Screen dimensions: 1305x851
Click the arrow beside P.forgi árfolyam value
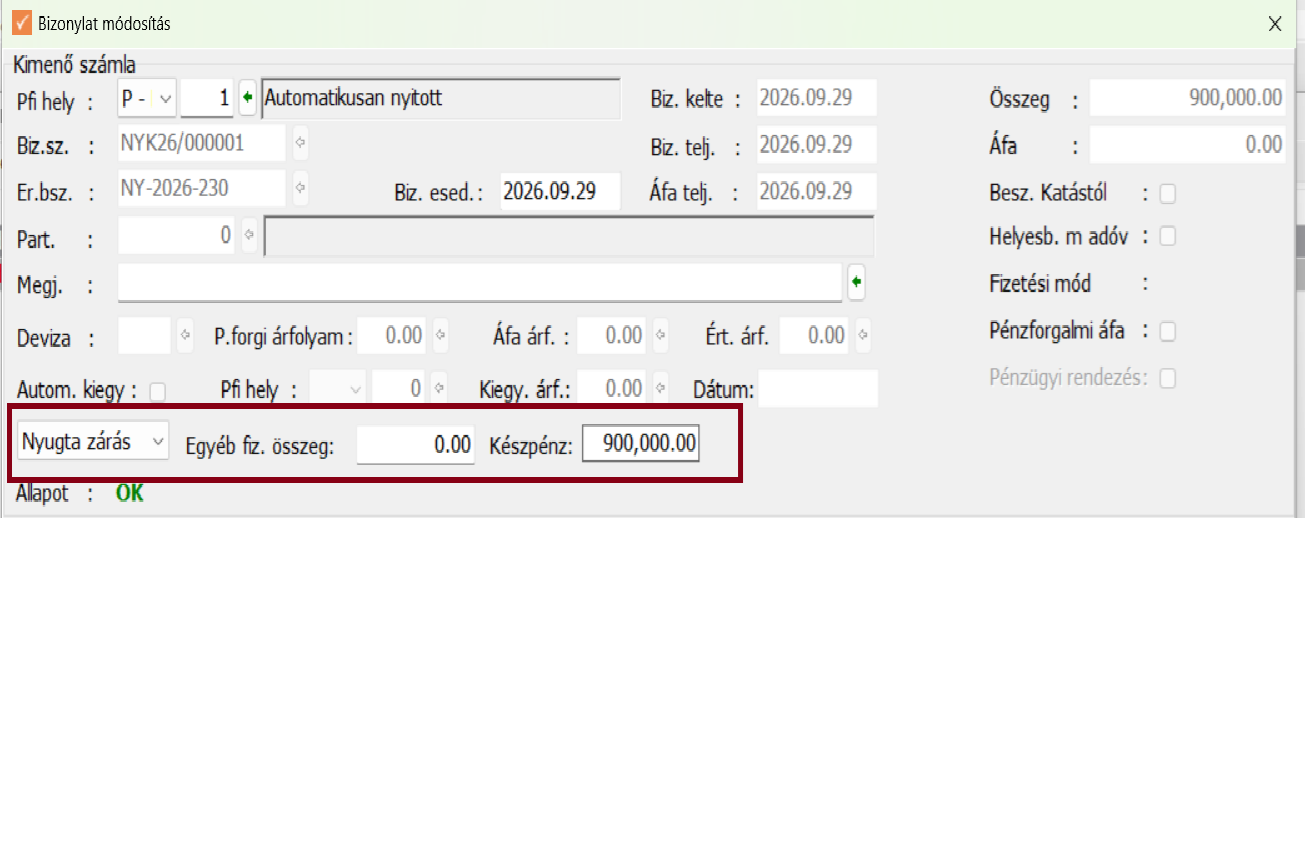point(439,335)
